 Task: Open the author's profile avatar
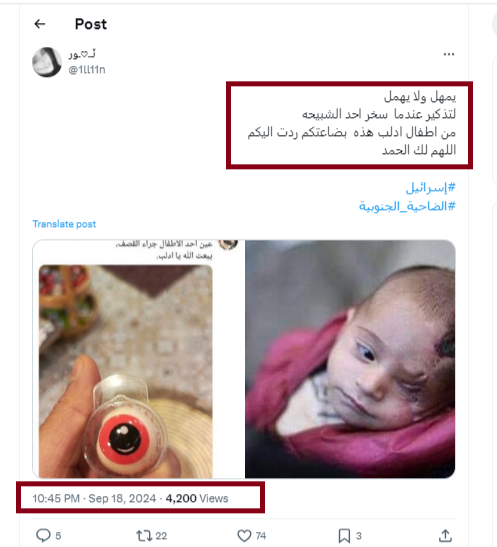[47, 62]
